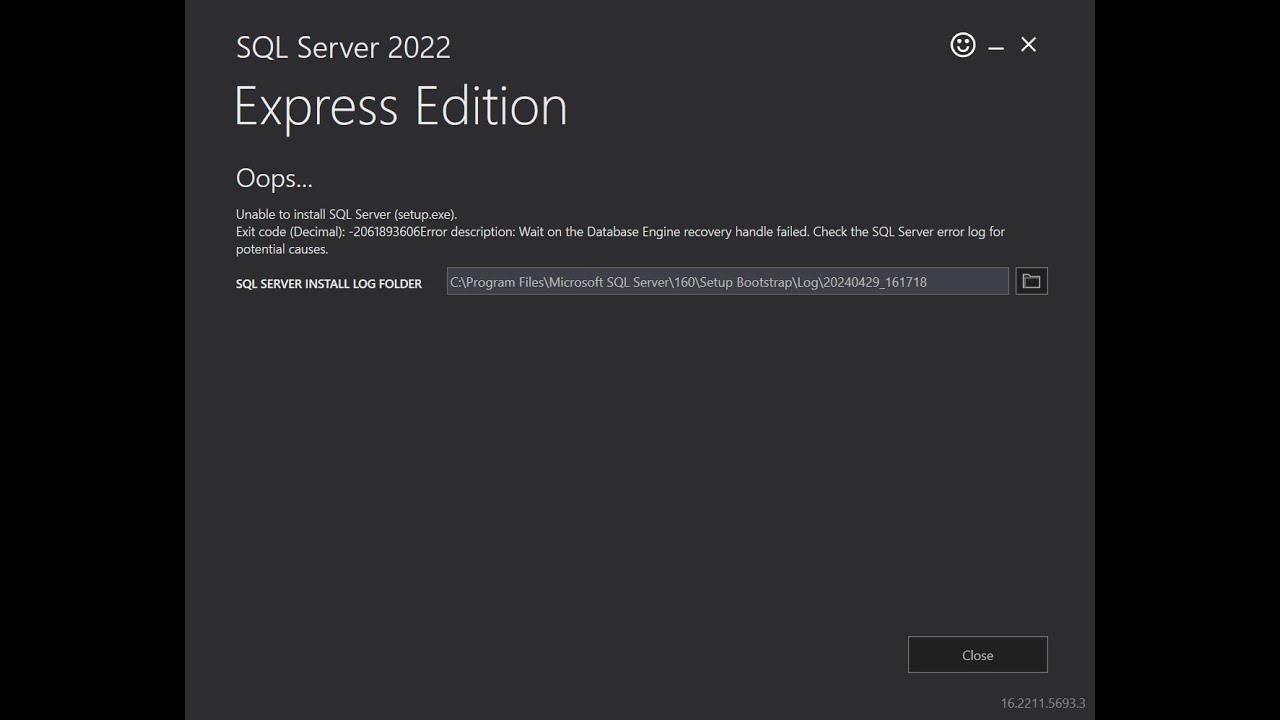Click the 'Express Edition' title

[x=401, y=107]
